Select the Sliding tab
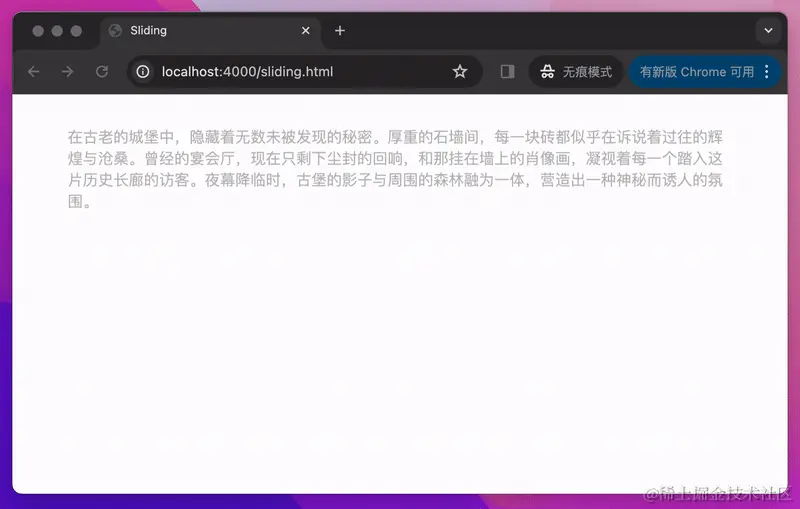 pyautogui.click(x=210, y=31)
